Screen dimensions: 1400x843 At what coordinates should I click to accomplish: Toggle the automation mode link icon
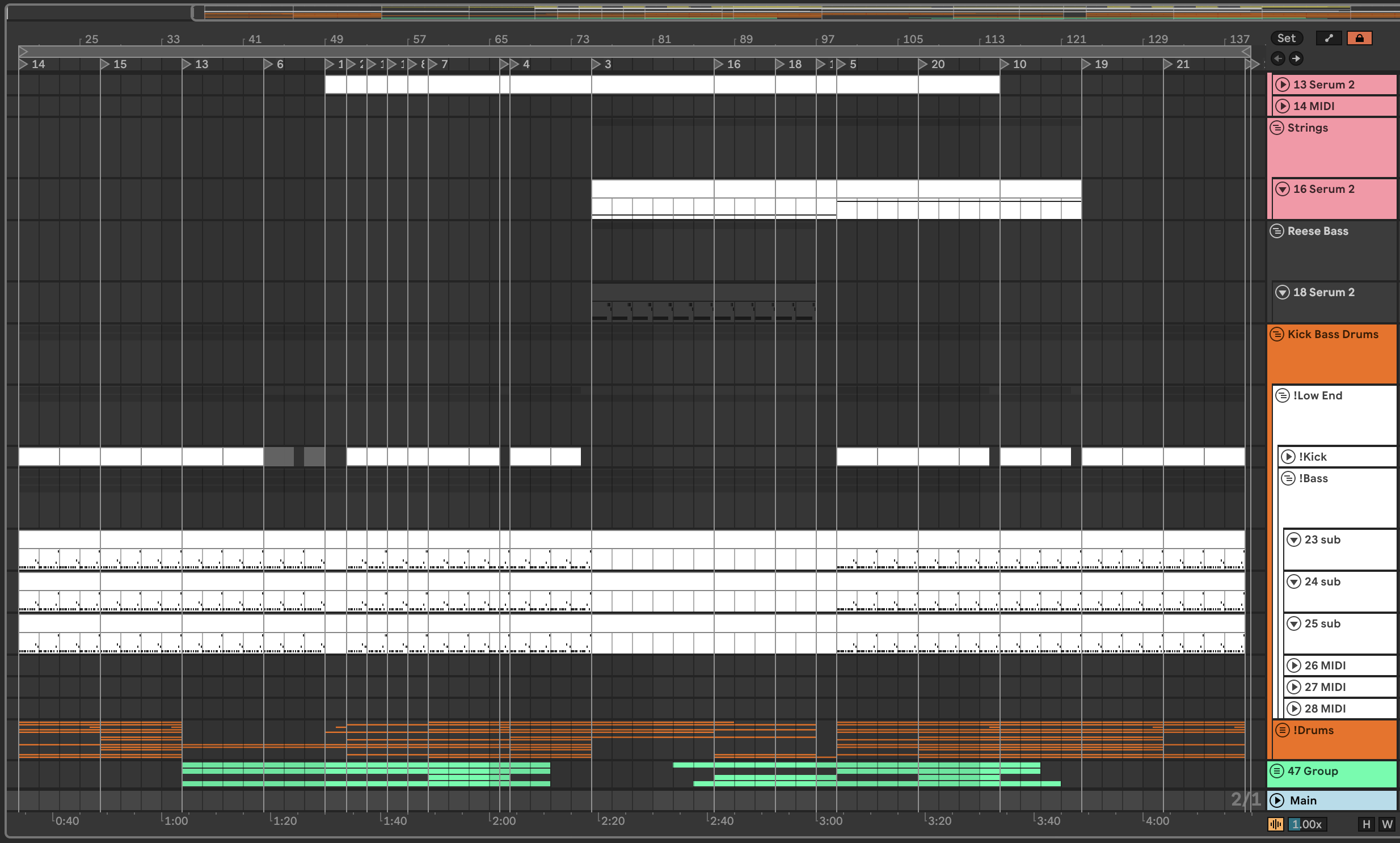coord(1329,38)
